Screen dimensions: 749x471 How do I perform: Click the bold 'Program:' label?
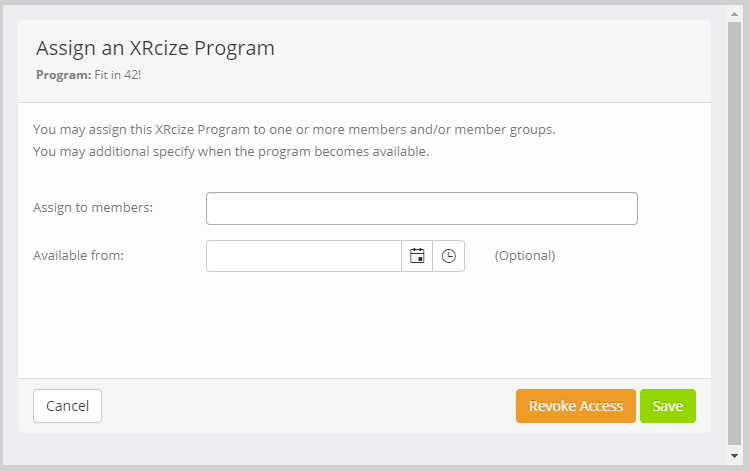coord(64,75)
